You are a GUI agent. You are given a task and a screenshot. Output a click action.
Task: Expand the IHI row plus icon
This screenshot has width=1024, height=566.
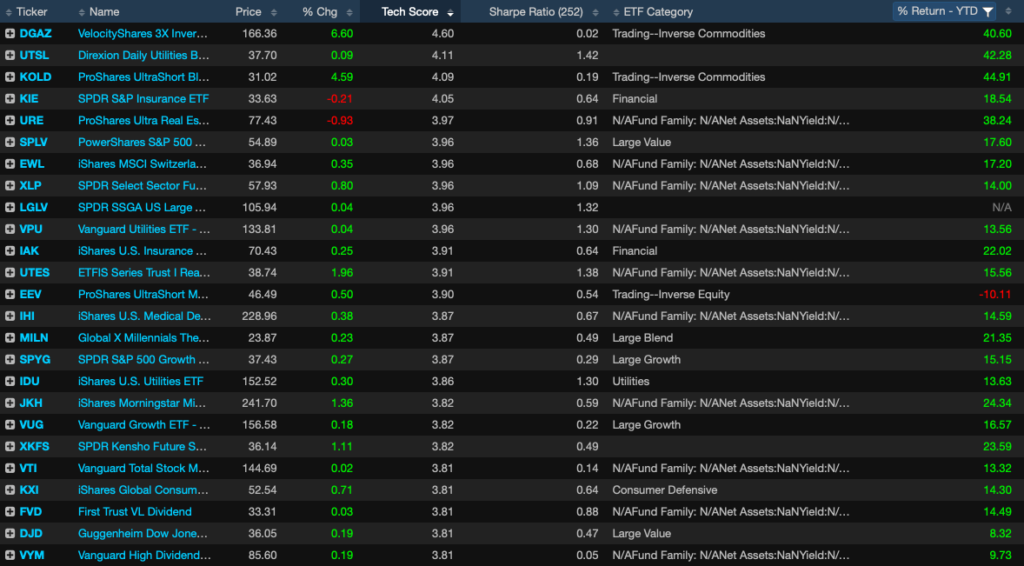coord(10,317)
